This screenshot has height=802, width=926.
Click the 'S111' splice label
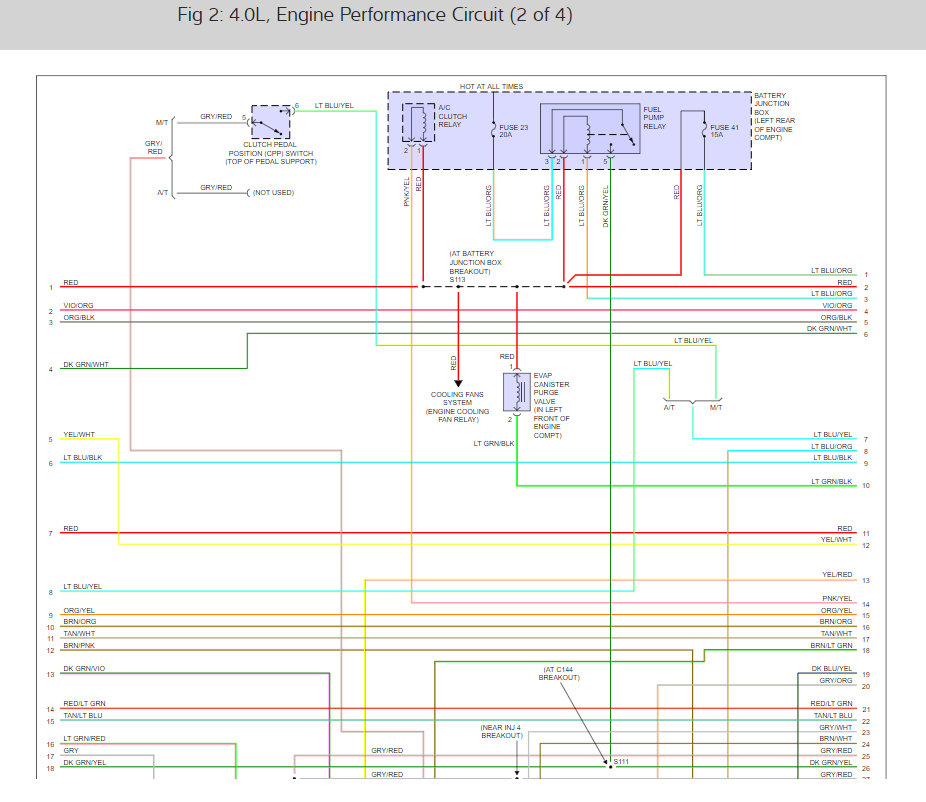pos(621,762)
